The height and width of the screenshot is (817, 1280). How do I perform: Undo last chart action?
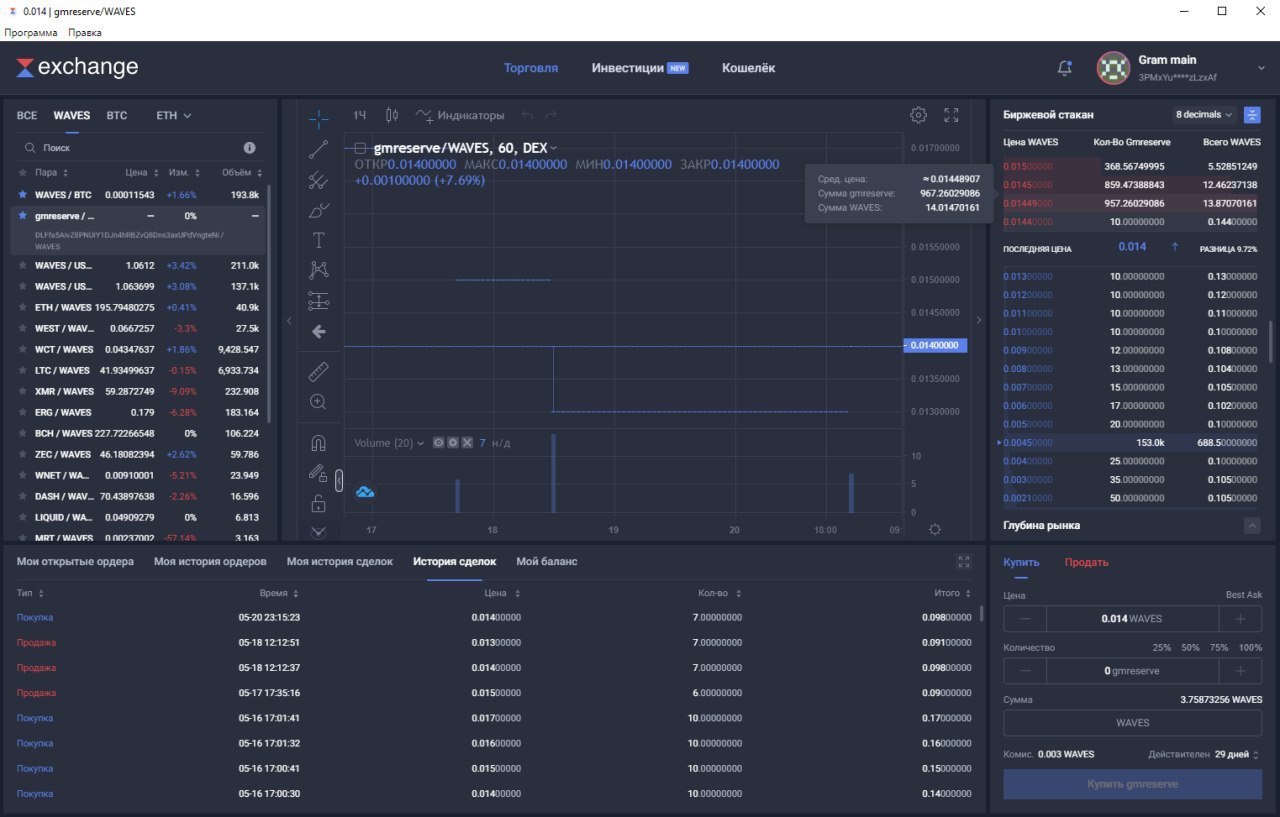(x=527, y=115)
